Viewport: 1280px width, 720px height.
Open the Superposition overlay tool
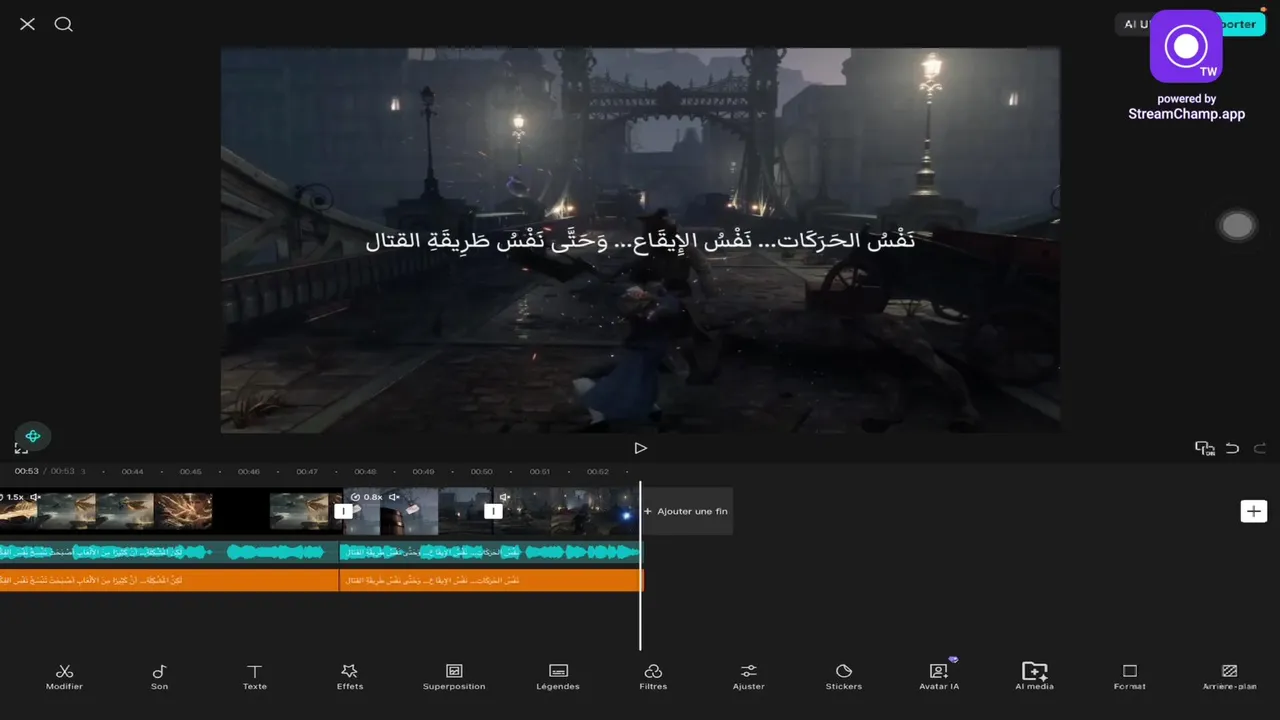point(454,677)
